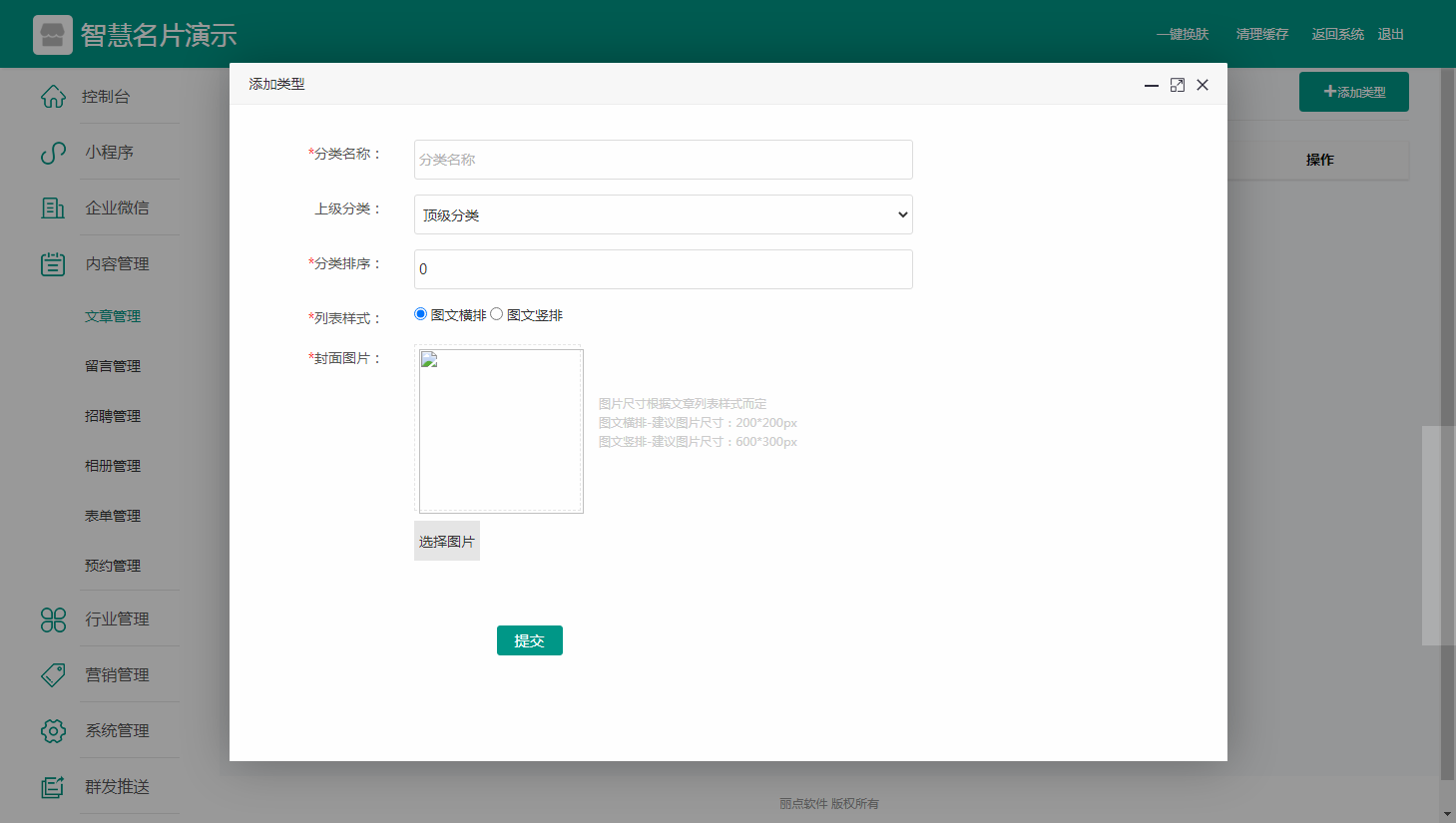The image size is (1456, 823).
Task: Expand the 系统管理 menu
Action: (x=117, y=731)
